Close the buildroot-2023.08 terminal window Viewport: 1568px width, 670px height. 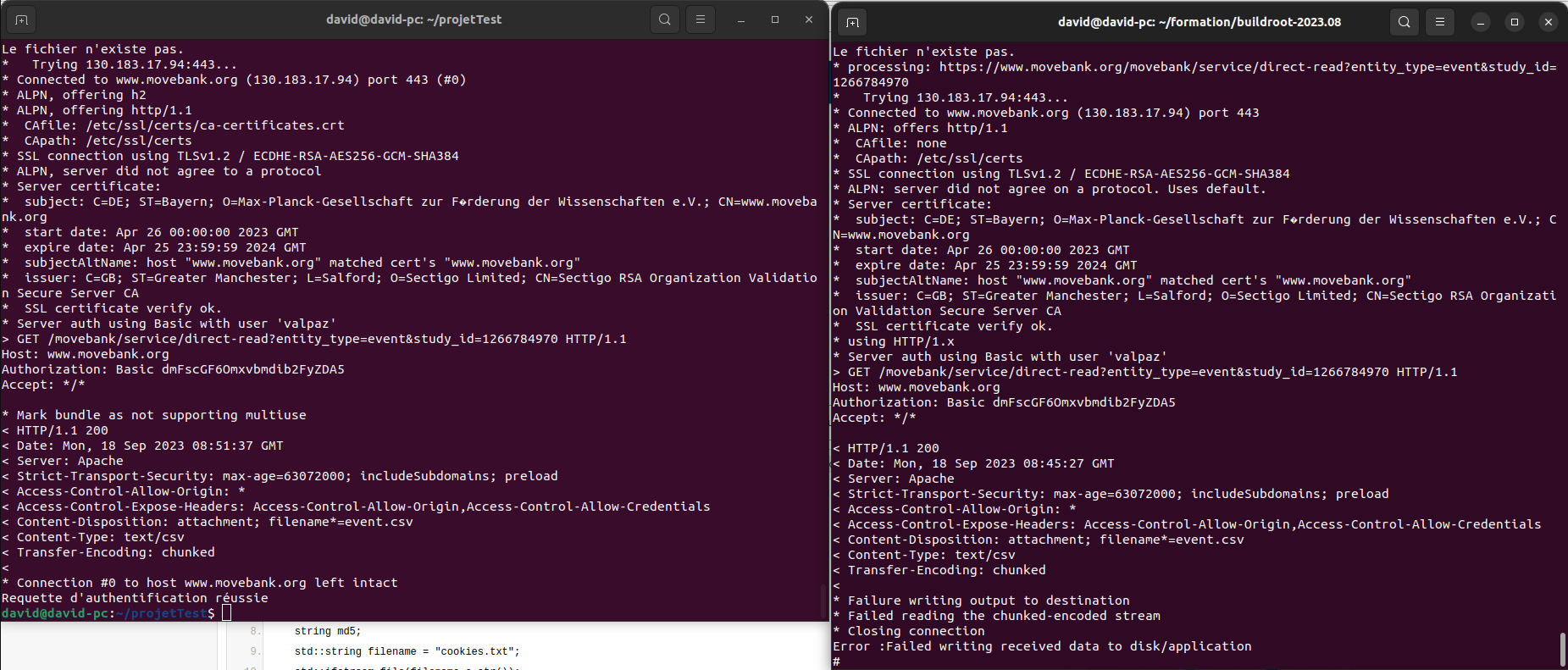[x=1549, y=22]
